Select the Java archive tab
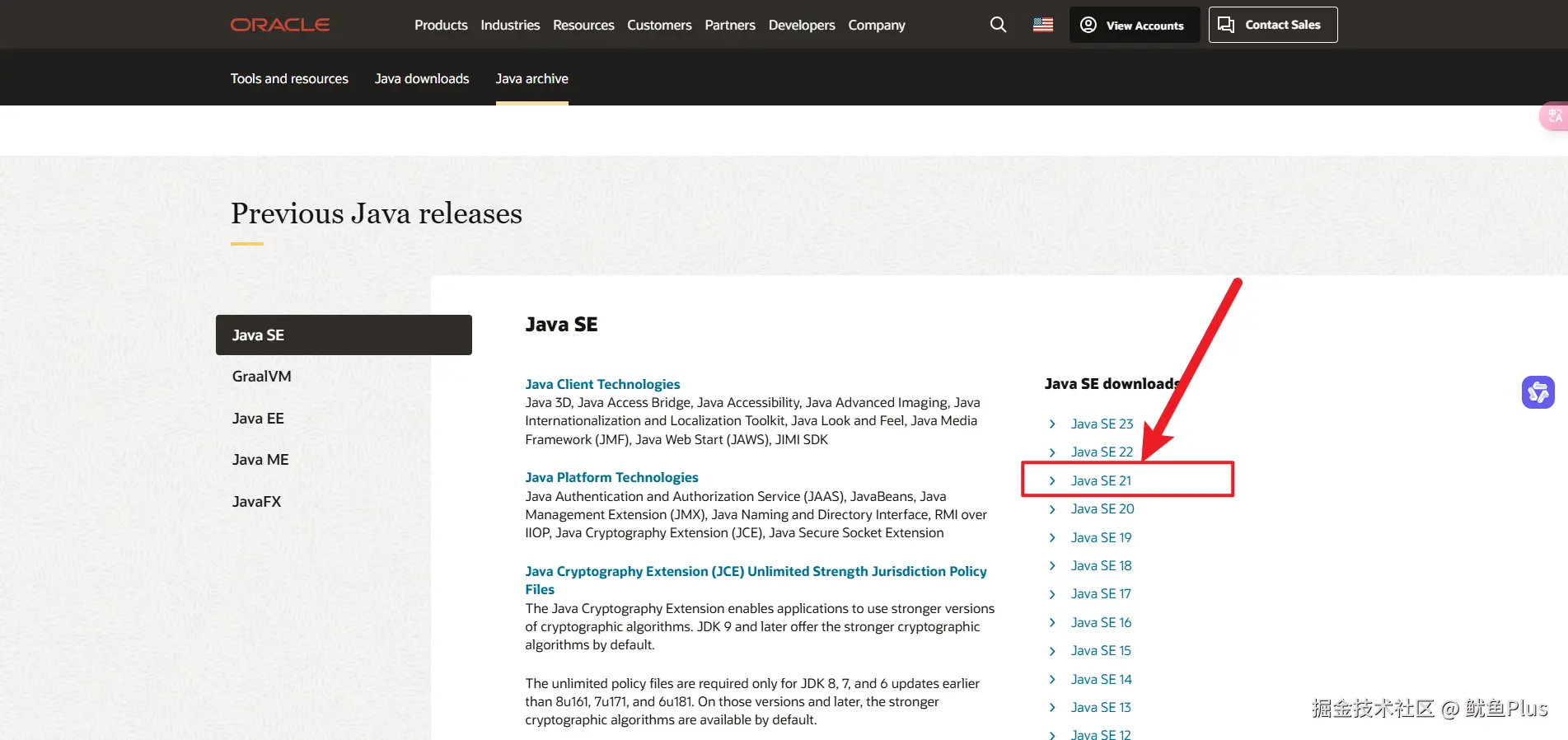 531,78
